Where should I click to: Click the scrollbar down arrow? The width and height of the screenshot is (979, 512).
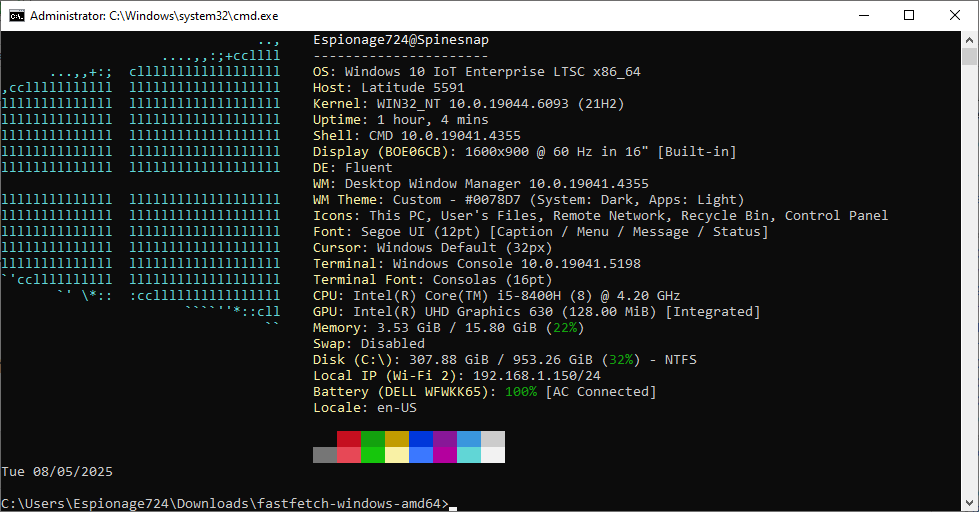click(x=969, y=503)
